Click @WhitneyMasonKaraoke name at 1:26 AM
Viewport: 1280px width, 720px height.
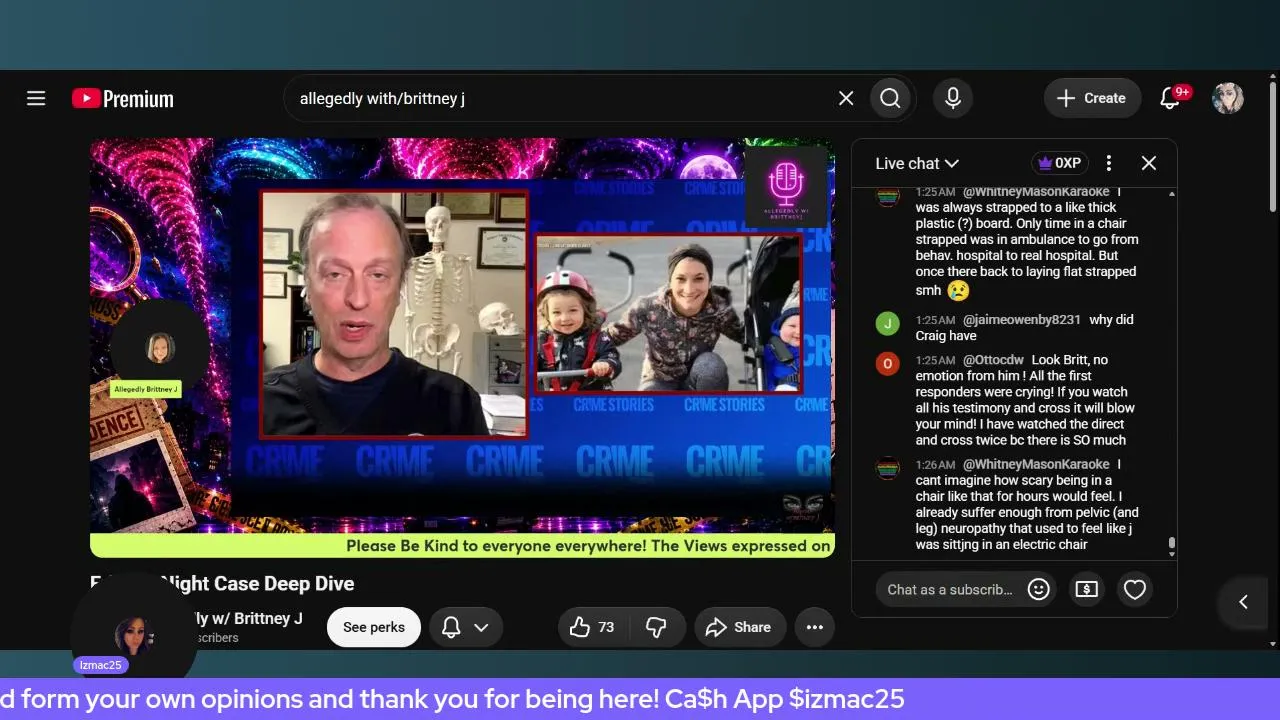tap(1036, 464)
